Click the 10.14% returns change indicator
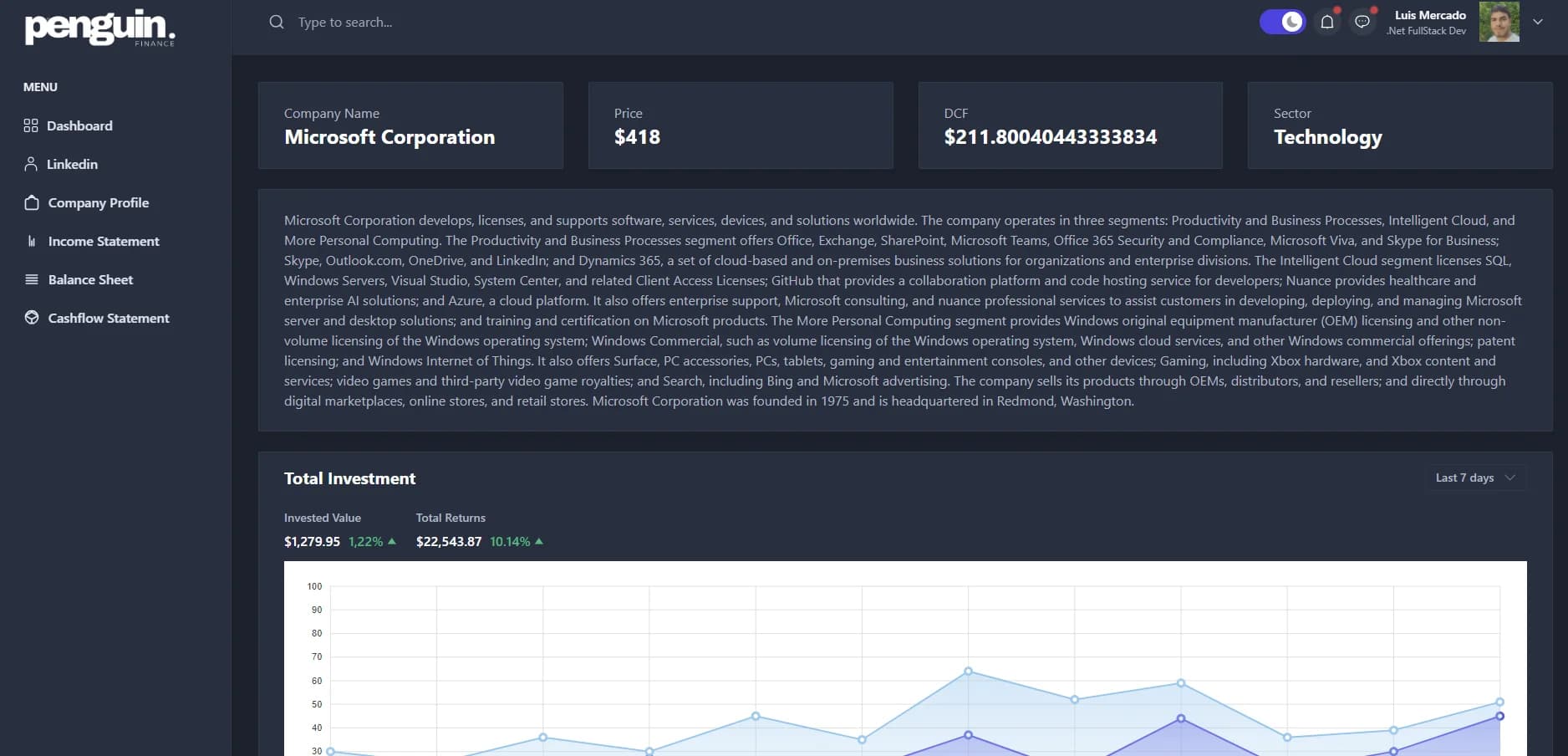1568x756 pixels. pyautogui.click(x=517, y=541)
